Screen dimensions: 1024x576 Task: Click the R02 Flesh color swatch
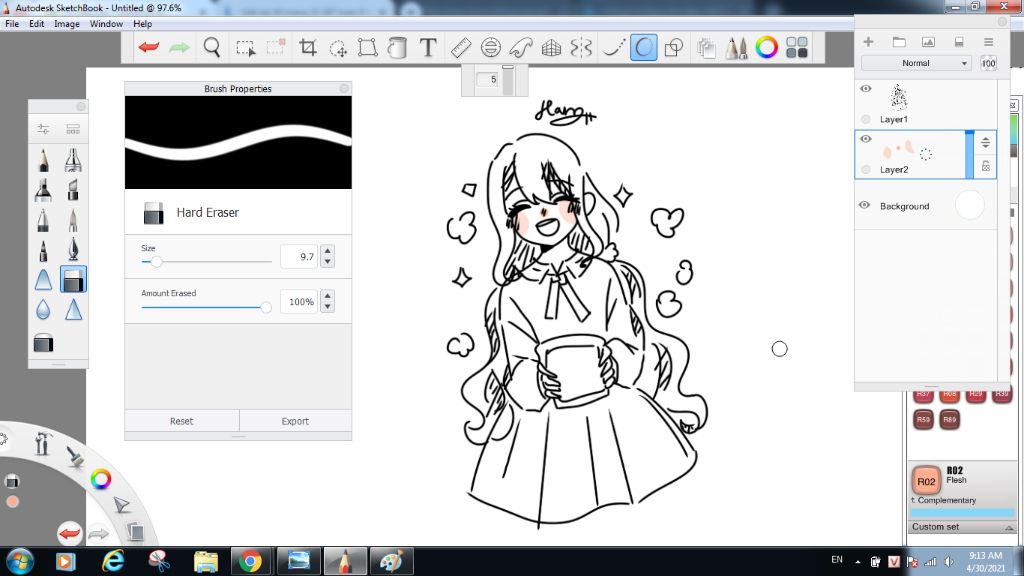(926, 481)
